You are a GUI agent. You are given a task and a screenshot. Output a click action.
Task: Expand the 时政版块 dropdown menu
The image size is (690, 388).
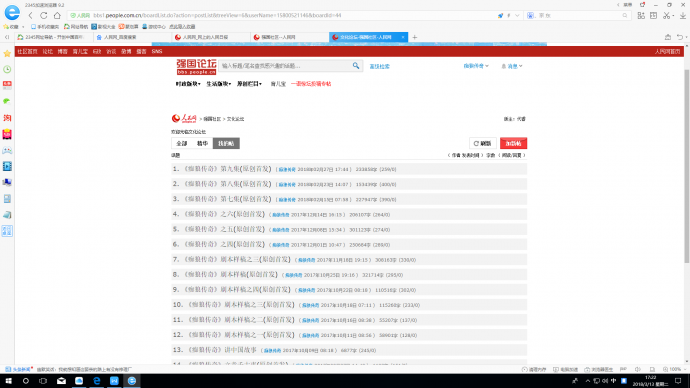click(188, 84)
